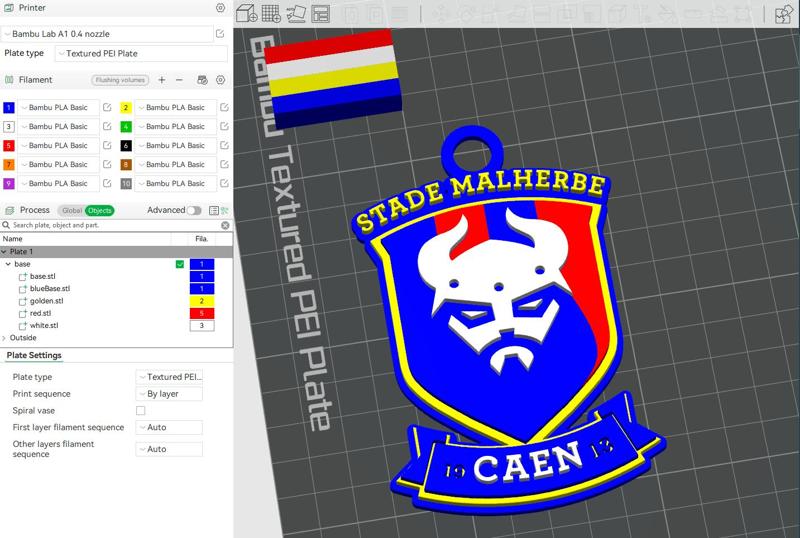Edit preset of filament 9

click(107, 183)
